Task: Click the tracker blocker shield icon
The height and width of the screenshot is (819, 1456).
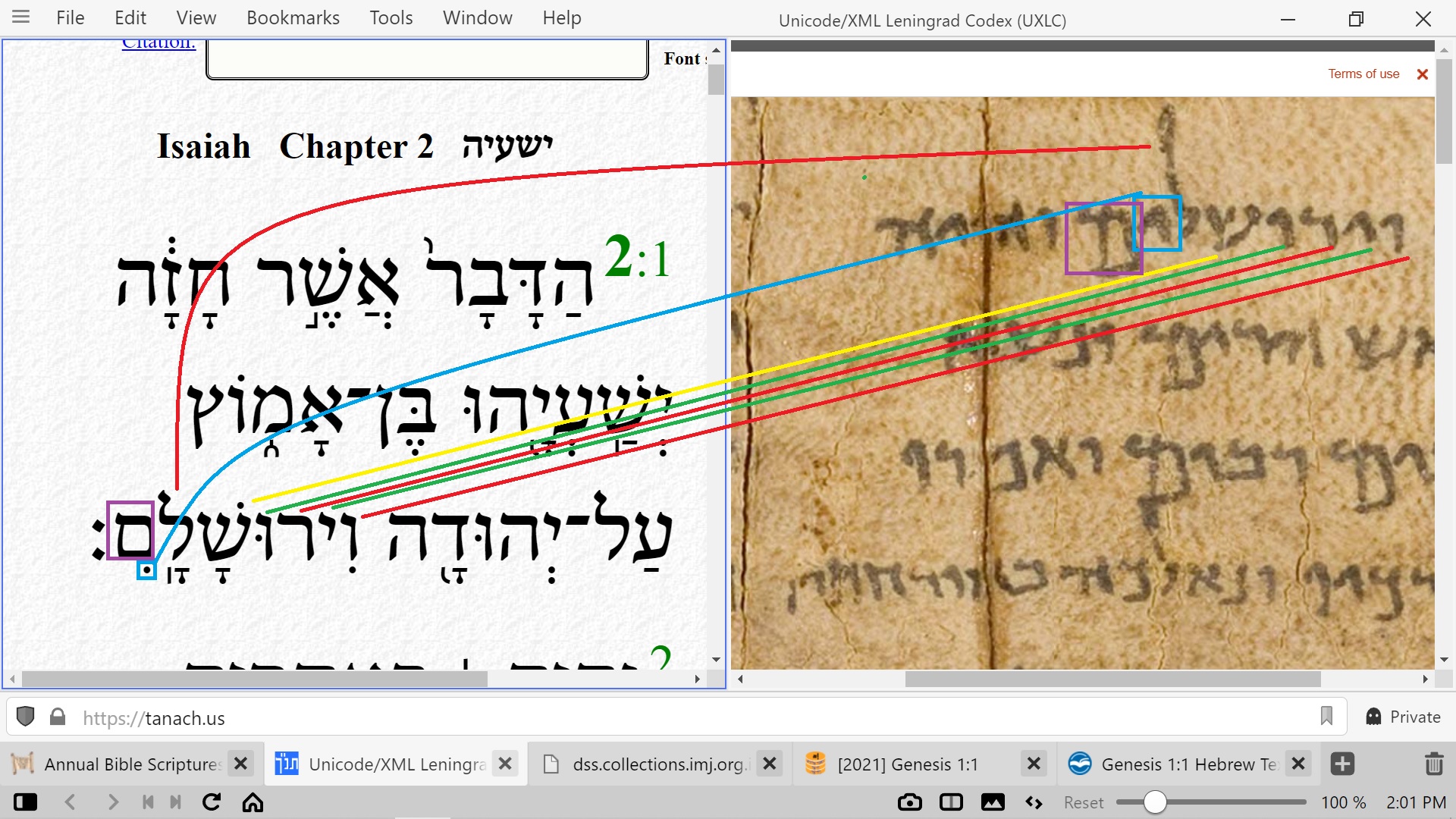Action: coord(26,717)
